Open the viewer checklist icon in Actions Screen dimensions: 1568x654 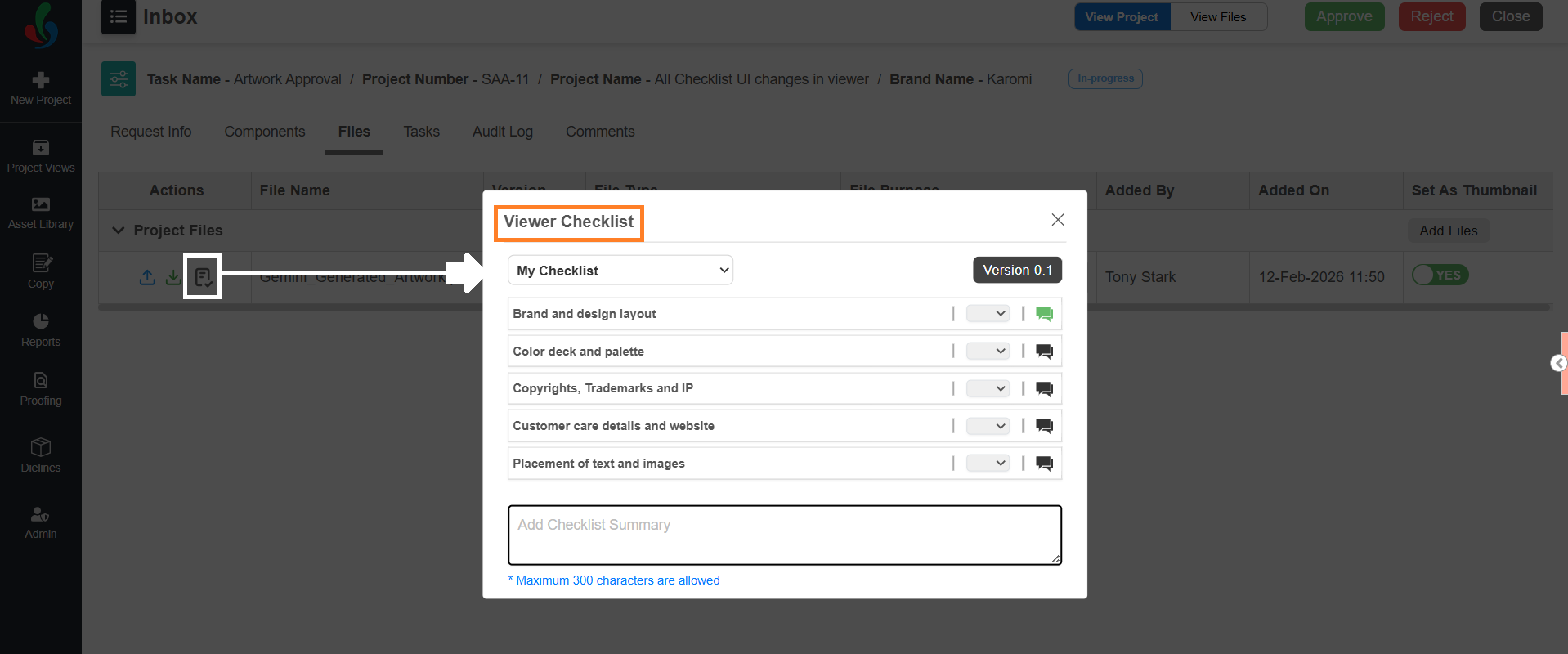[203, 277]
